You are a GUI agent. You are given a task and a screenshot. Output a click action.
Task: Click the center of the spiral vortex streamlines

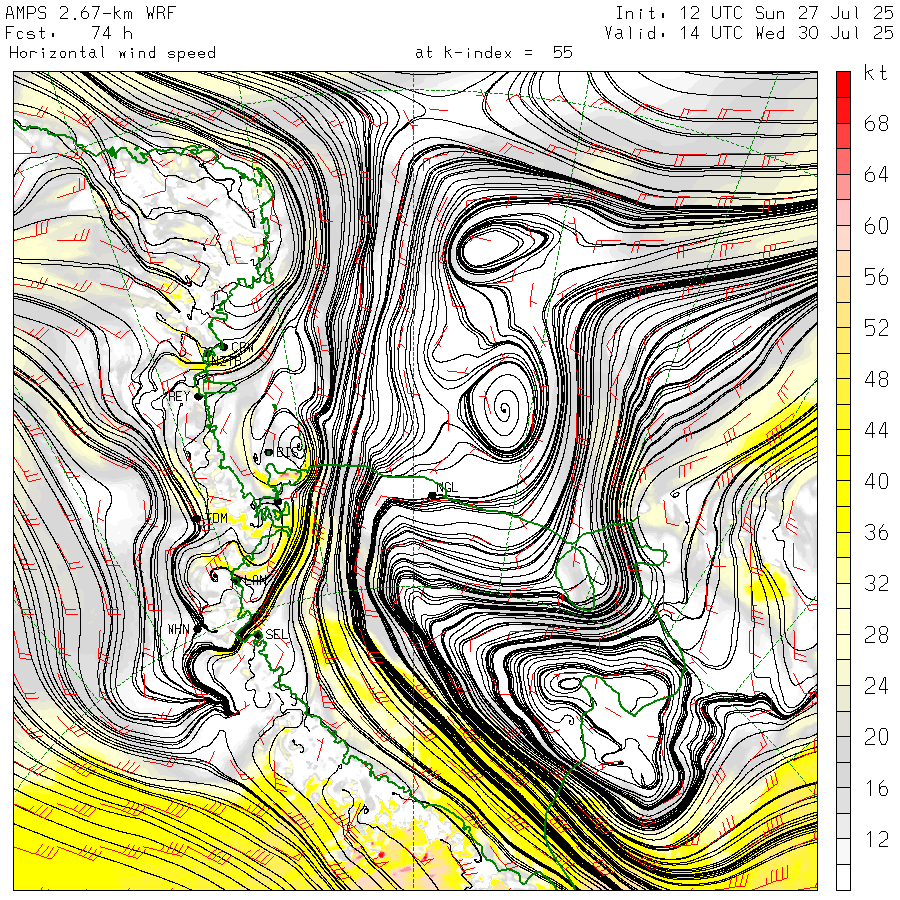(x=504, y=409)
